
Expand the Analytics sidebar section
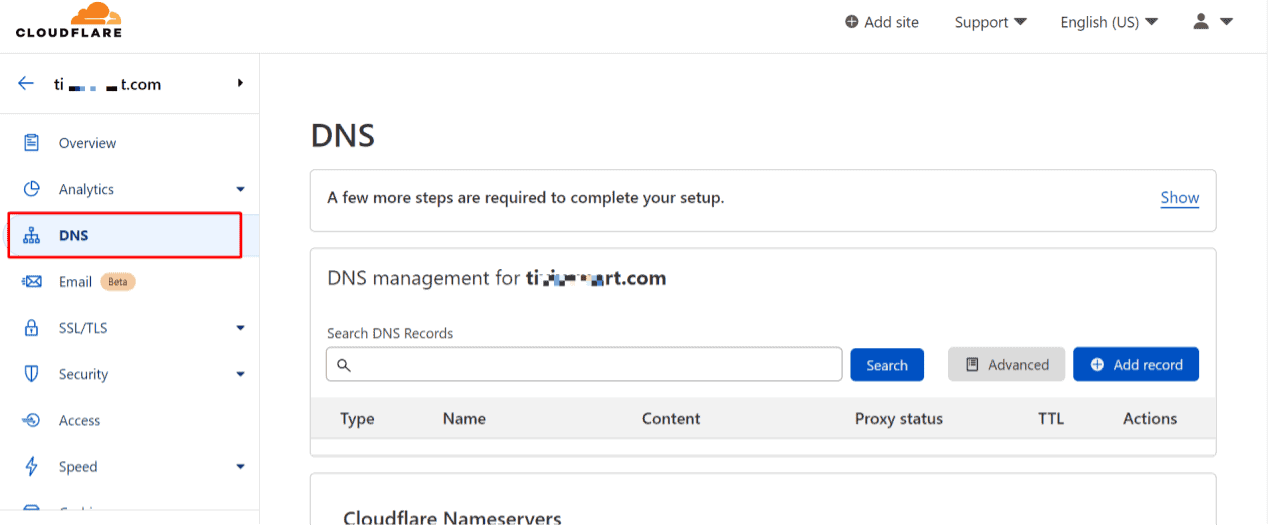coord(240,189)
